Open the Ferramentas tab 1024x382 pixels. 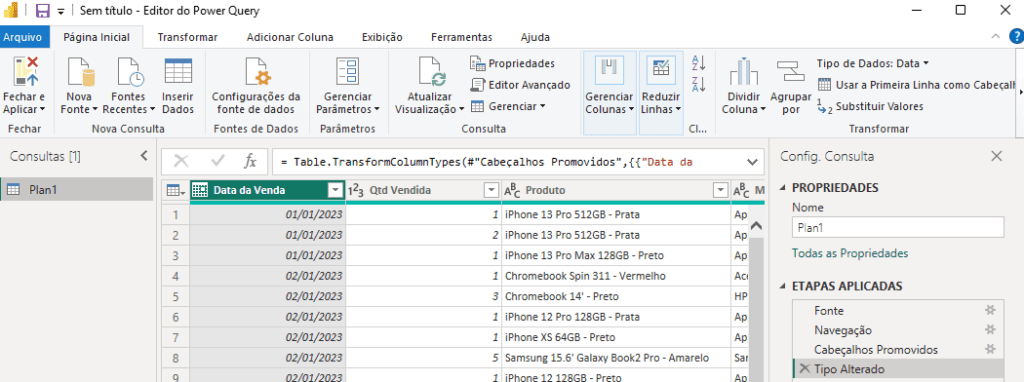[462, 37]
